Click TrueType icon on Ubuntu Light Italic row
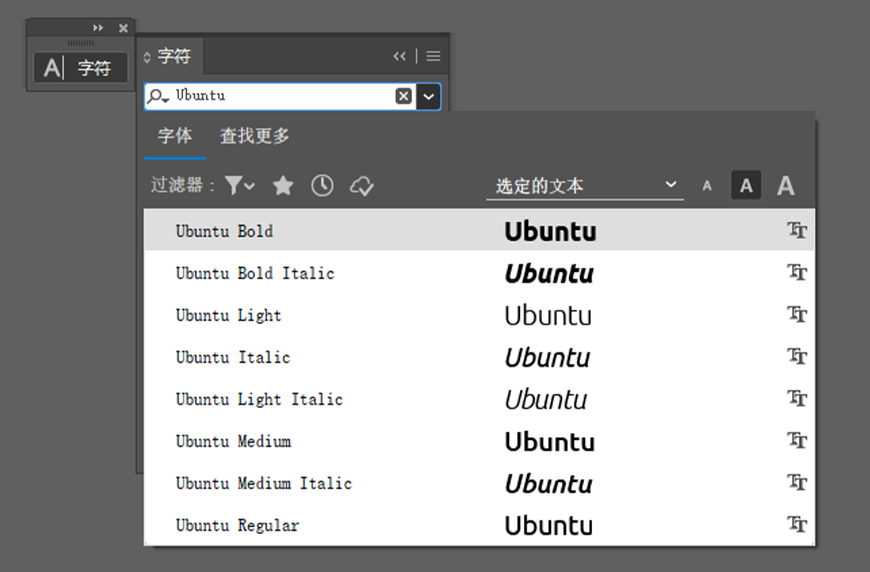Viewport: 870px width, 572px height. [797, 398]
